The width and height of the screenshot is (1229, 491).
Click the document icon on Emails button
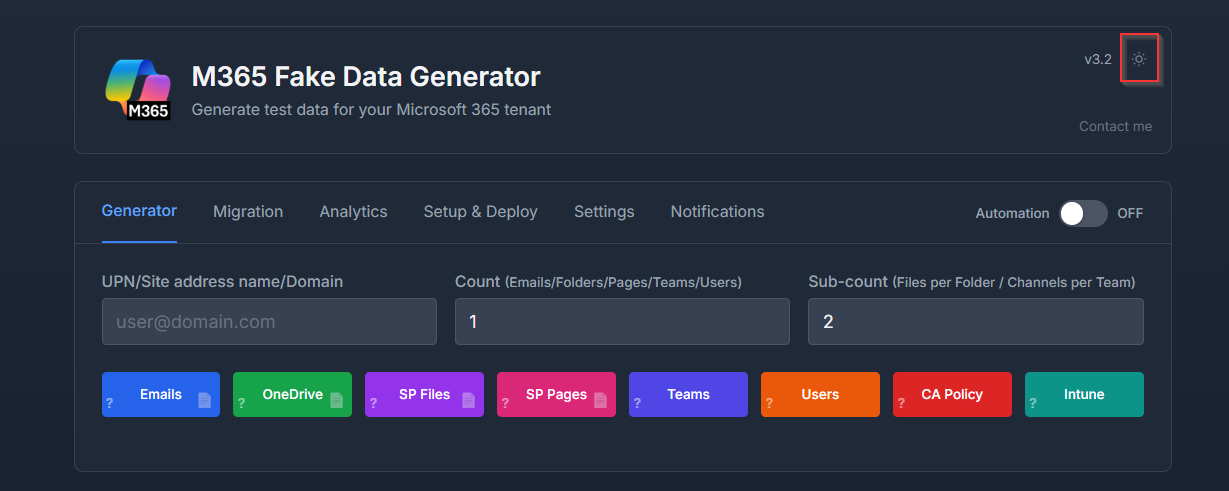tap(205, 401)
